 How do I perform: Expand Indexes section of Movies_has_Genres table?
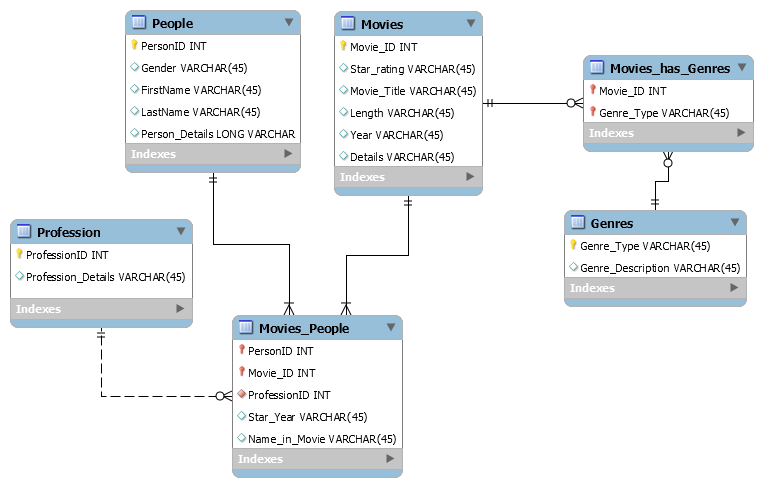click(741, 132)
